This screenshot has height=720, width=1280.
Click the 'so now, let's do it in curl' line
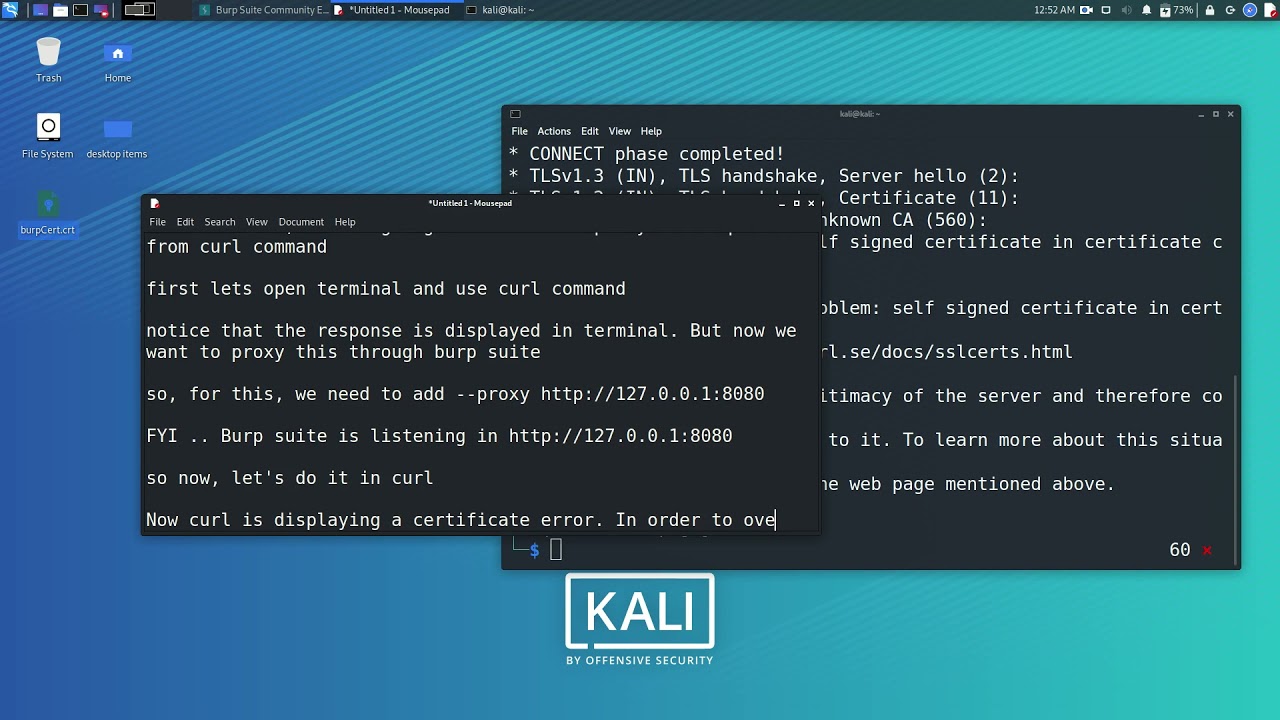coord(290,478)
